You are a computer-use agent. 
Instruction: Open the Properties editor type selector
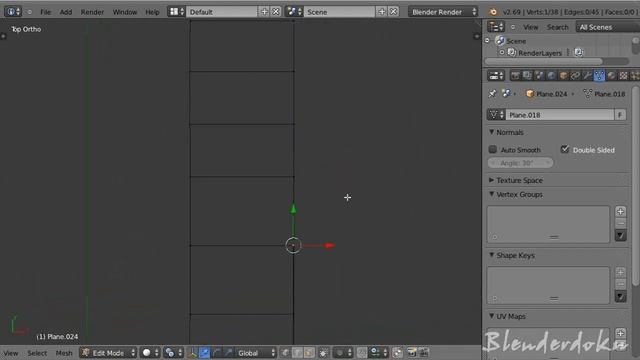click(496, 76)
